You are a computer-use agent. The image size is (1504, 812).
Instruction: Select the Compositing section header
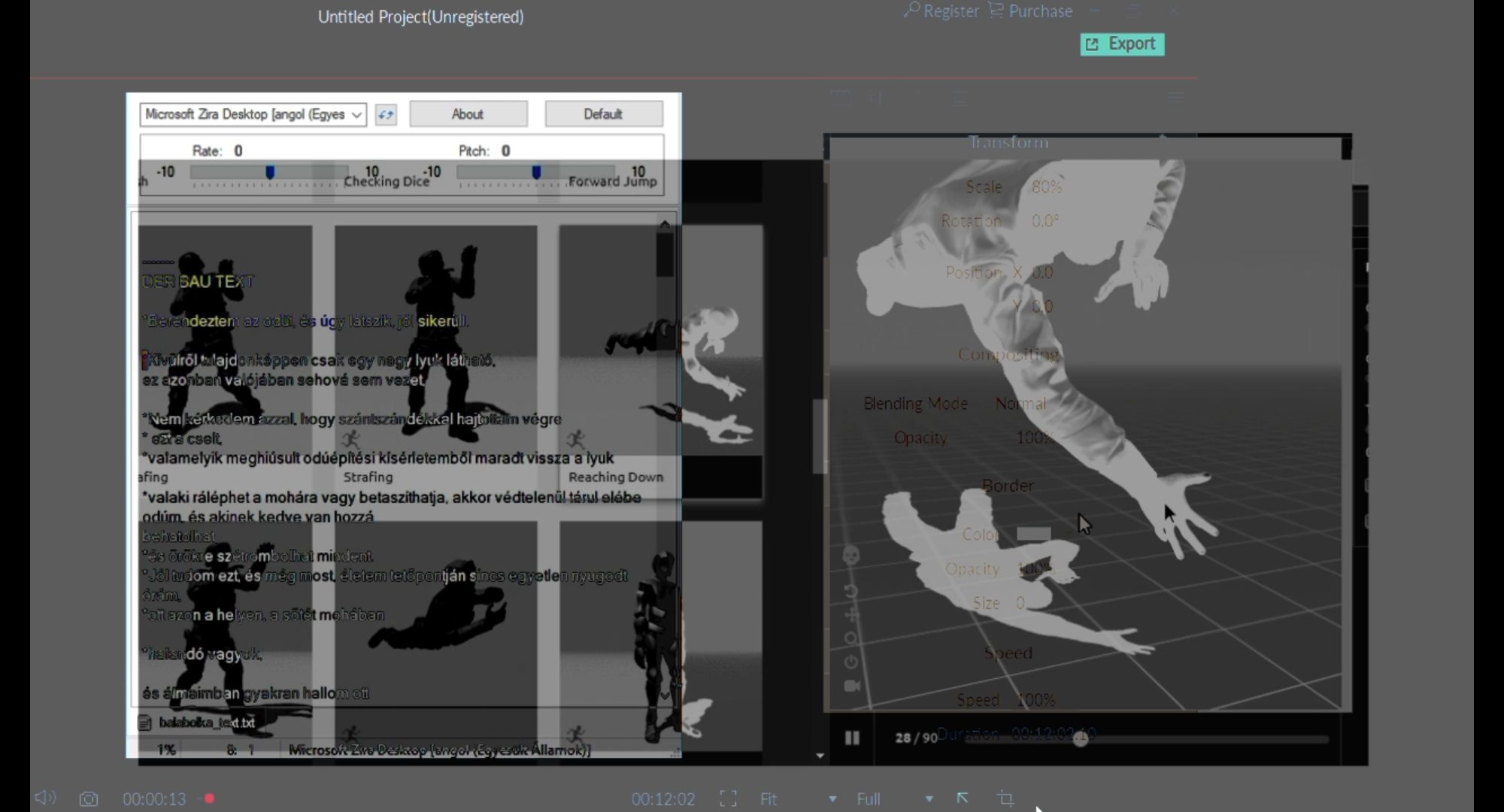(x=1008, y=354)
